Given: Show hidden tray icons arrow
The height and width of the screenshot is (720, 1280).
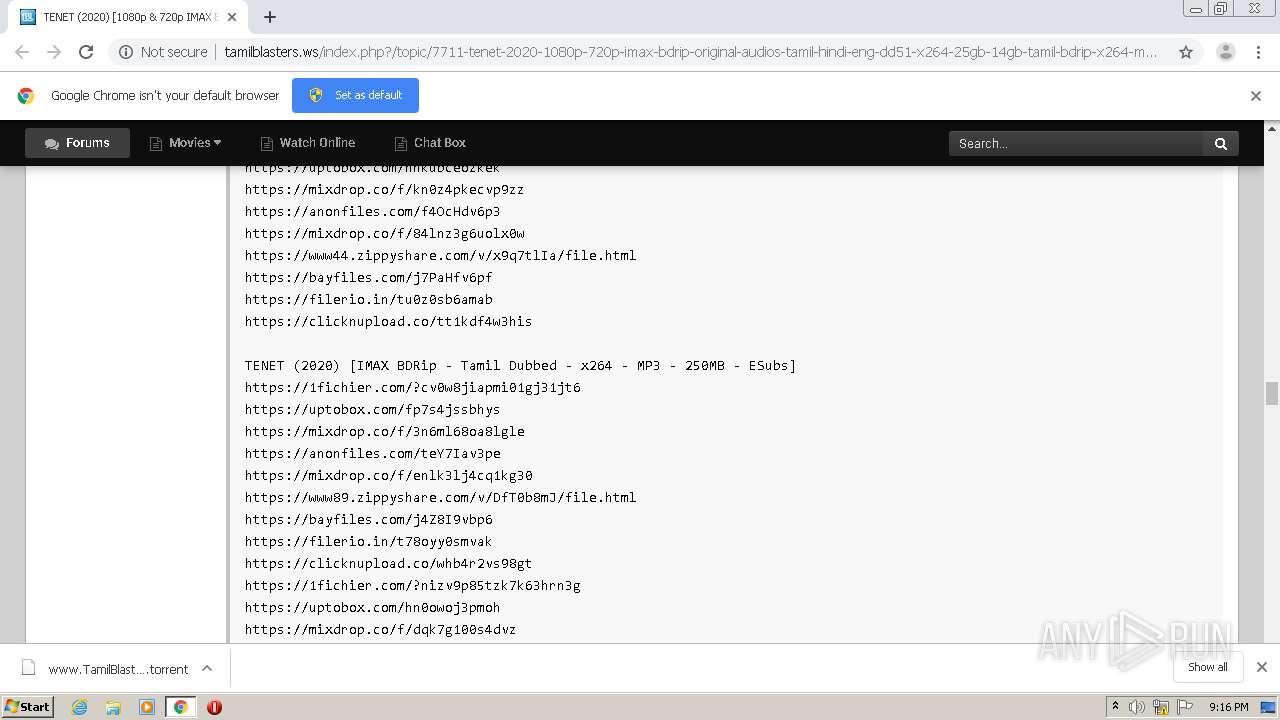Looking at the screenshot, I should 1115,707.
